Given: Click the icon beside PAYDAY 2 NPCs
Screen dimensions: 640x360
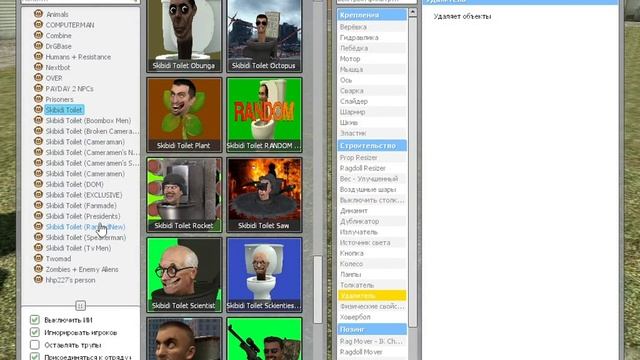Looking at the screenshot, I should tap(38, 88).
